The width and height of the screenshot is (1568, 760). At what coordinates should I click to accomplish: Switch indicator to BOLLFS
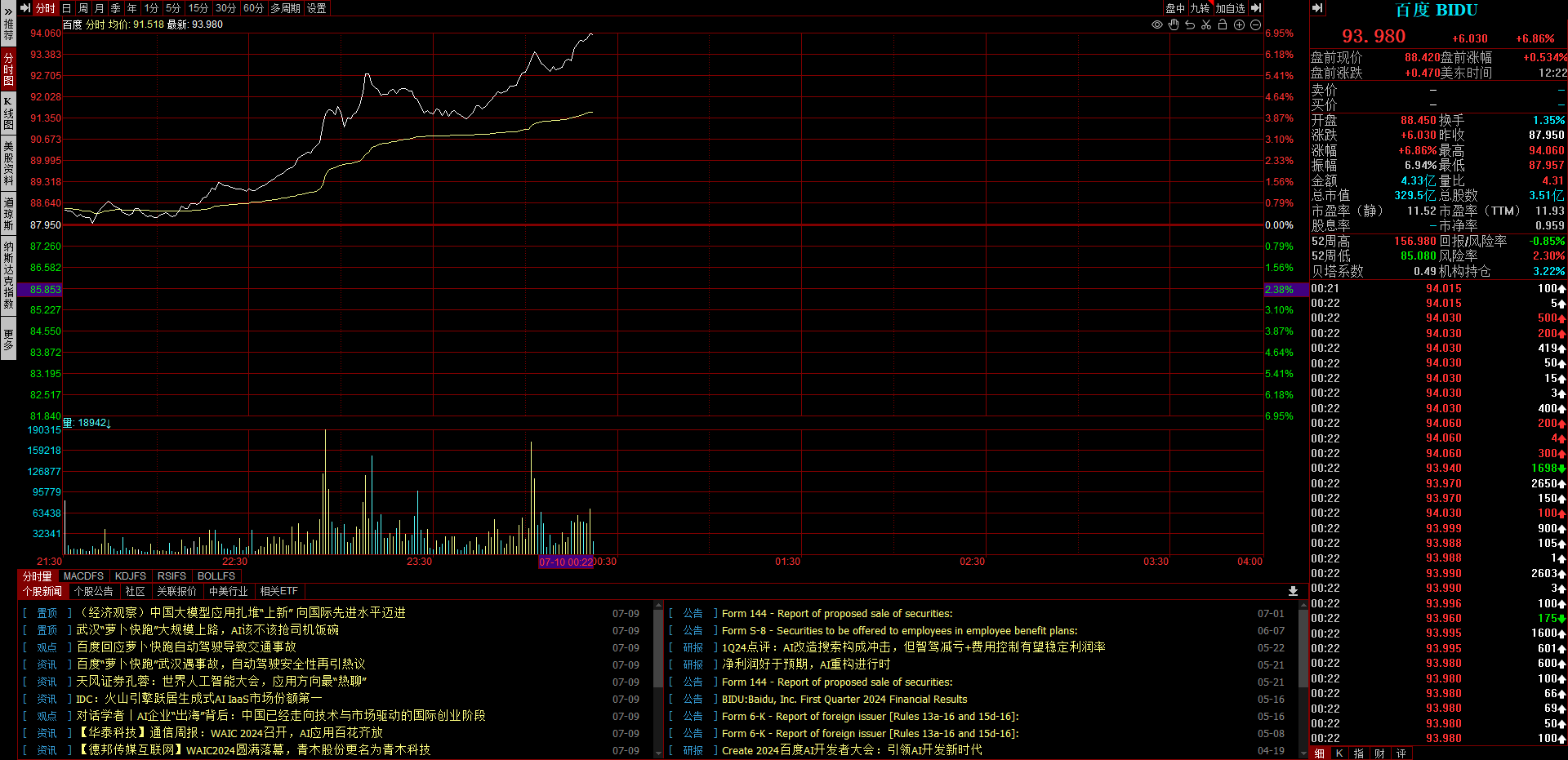[x=216, y=576]
